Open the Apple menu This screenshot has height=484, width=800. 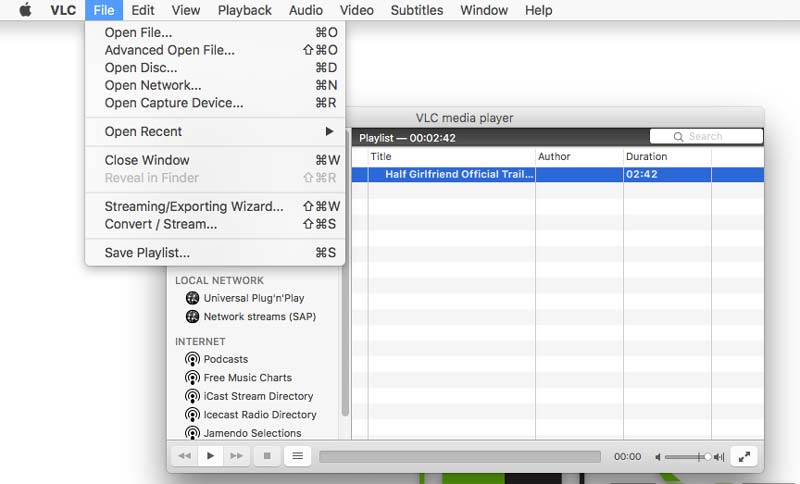pyautogui.click(x=25, y=10)
